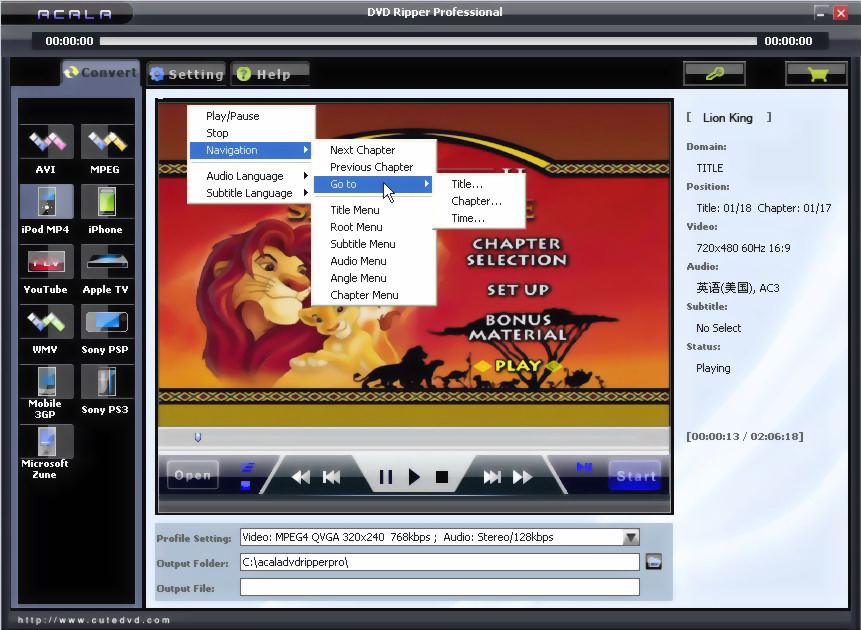Image resolution: width=861 pixels, height=630 pixels.
Task: Pick the iPhone output profile icon
Action: [x=105, y=203]
